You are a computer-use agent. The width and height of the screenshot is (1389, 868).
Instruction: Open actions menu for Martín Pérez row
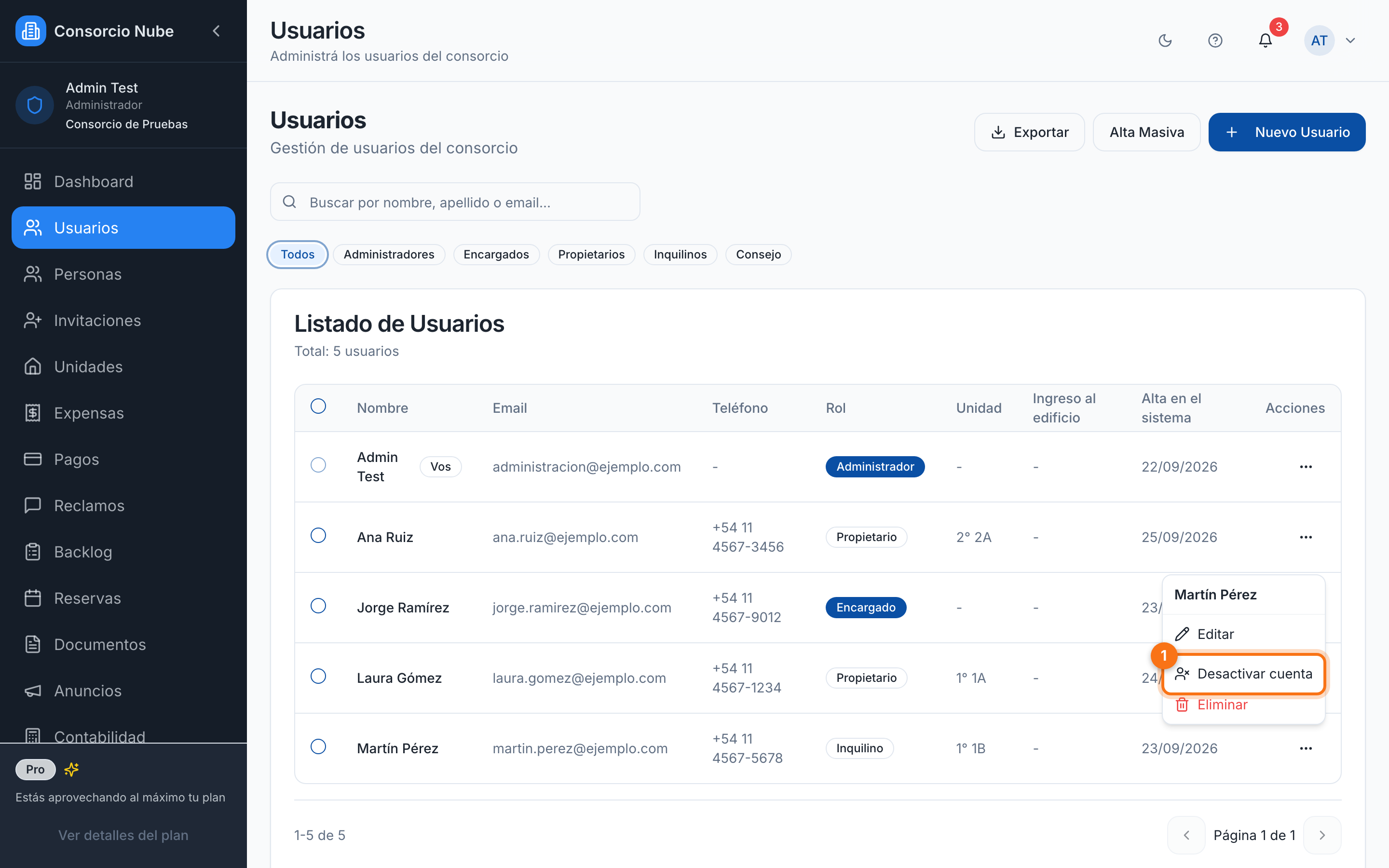(x=1306, y=748)
